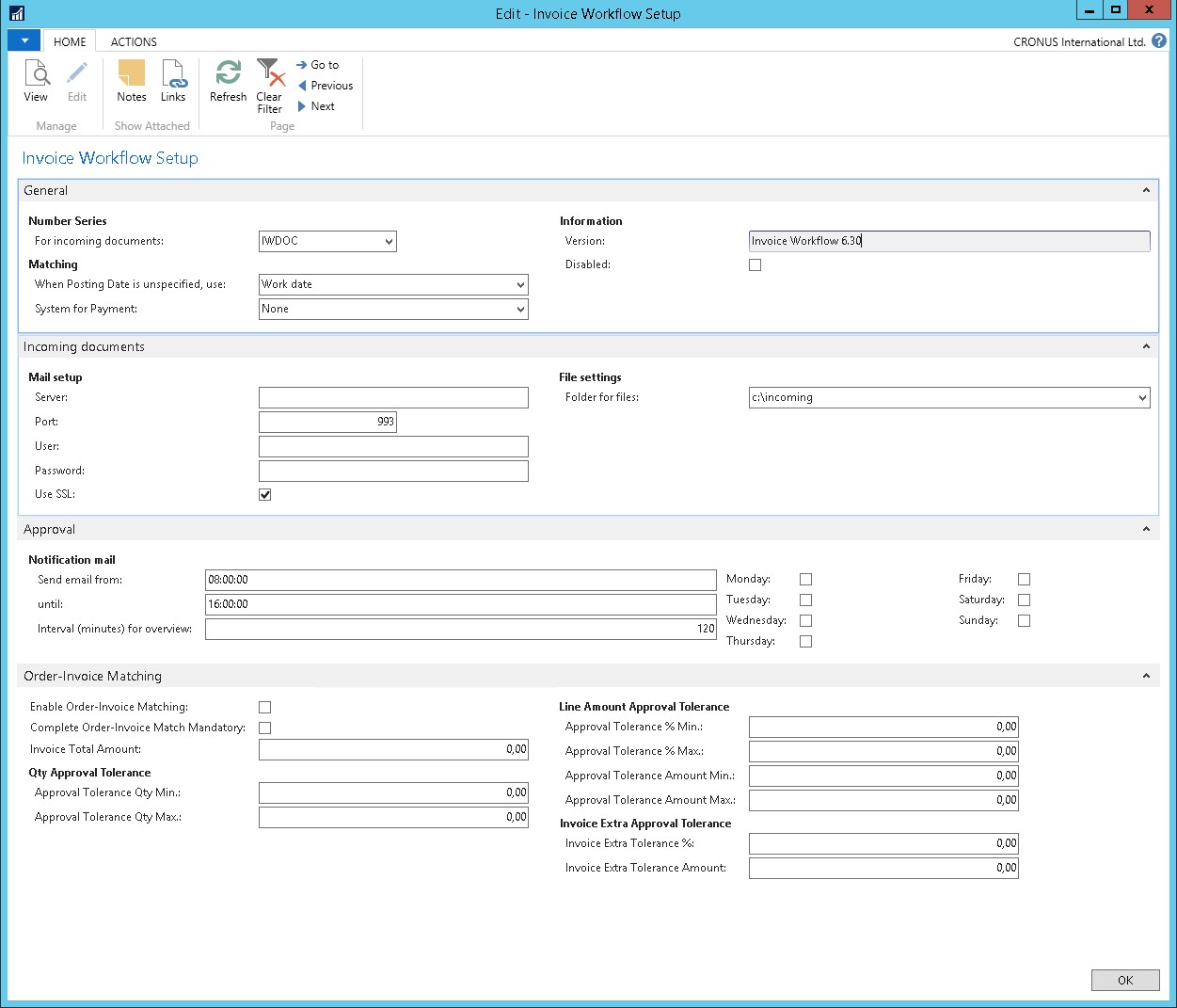Click Approval Tolerance % Max. field
1177x1008 pixels.
883,751
